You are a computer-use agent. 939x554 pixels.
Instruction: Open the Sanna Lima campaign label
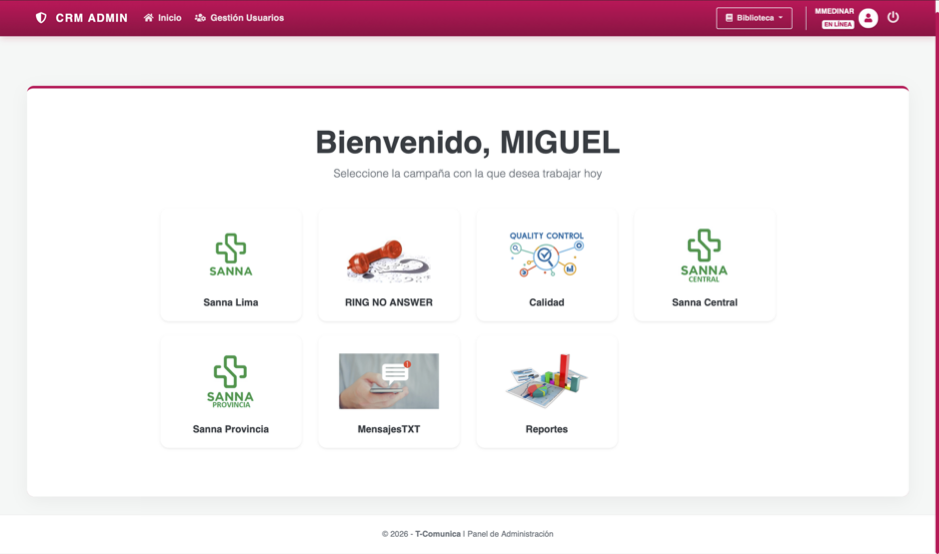click(231, 302)
